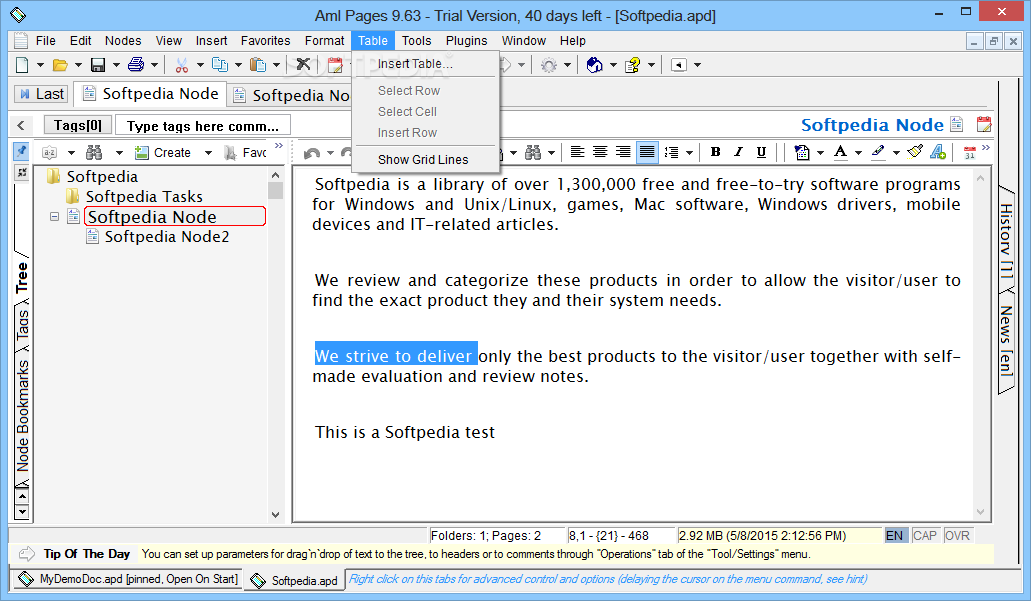The image size is (1031, 601).
Task: Click the date calendar icon in editor toolbar
Action: coord(970,153)
